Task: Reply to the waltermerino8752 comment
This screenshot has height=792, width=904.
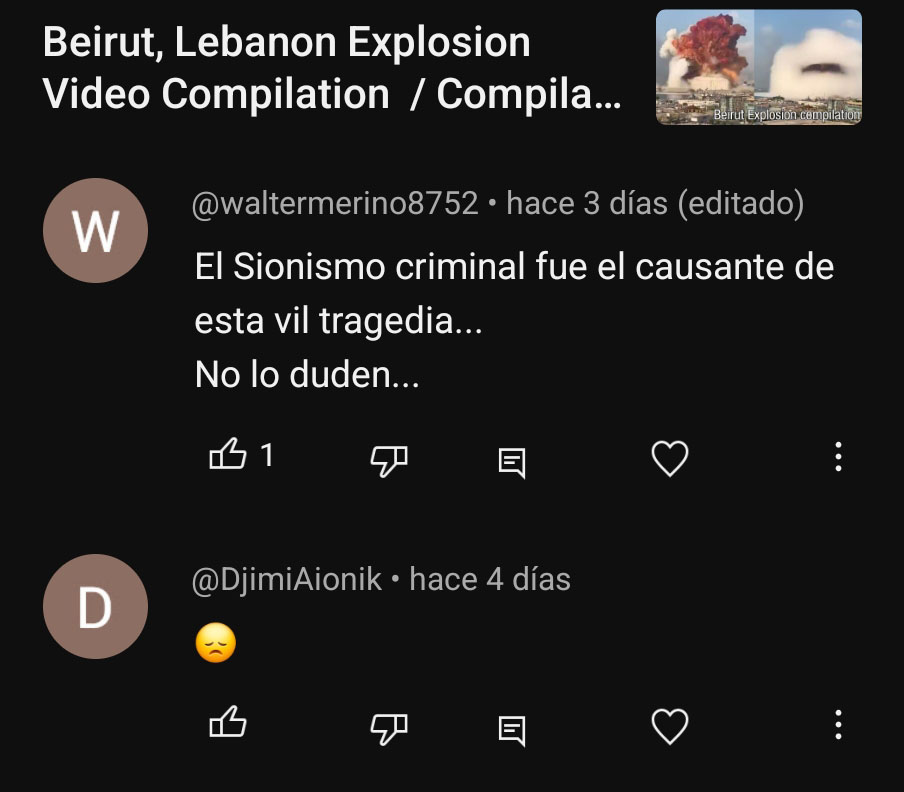Action: pos(512,463)
